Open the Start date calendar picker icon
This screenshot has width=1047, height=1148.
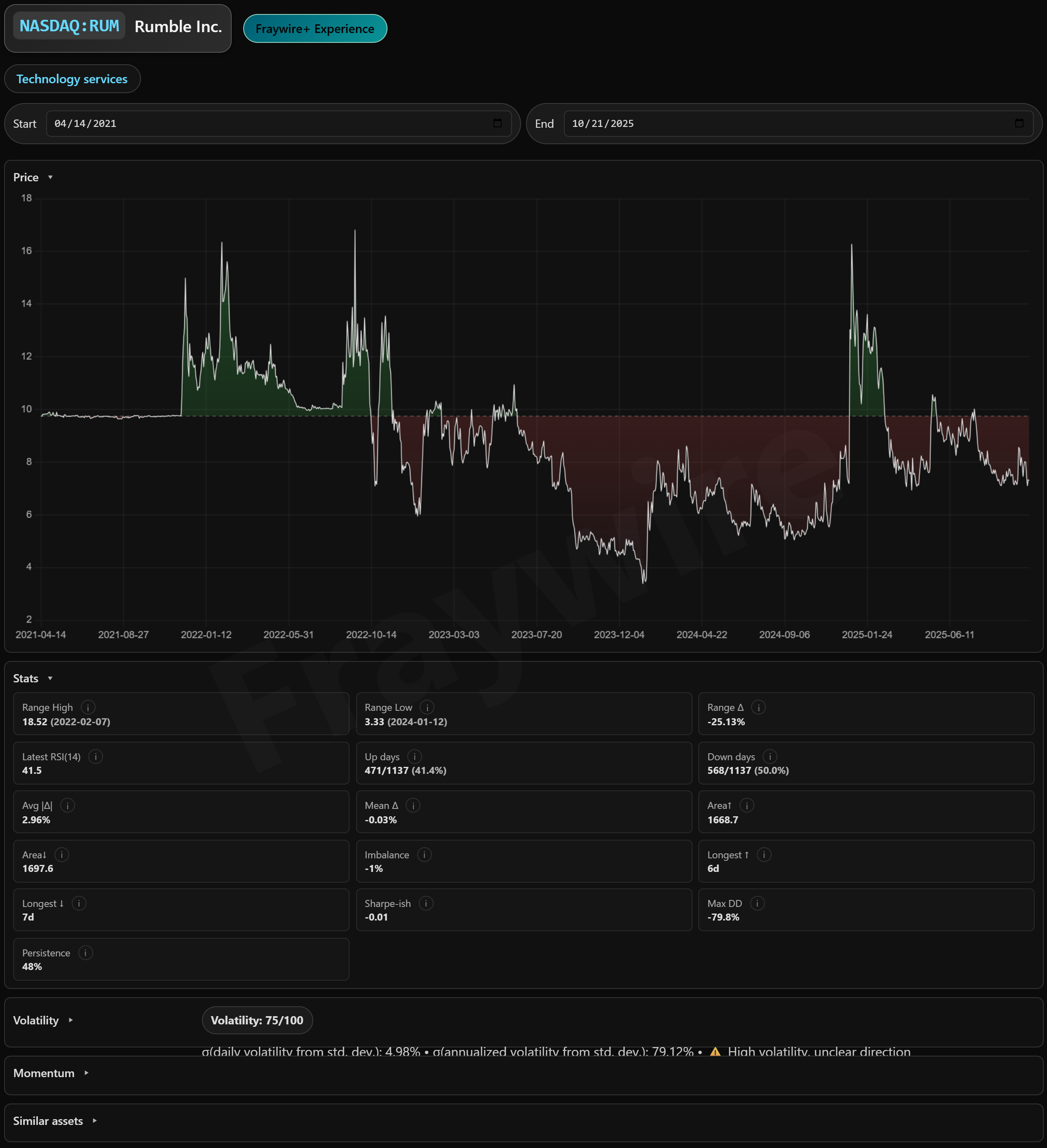497,124
